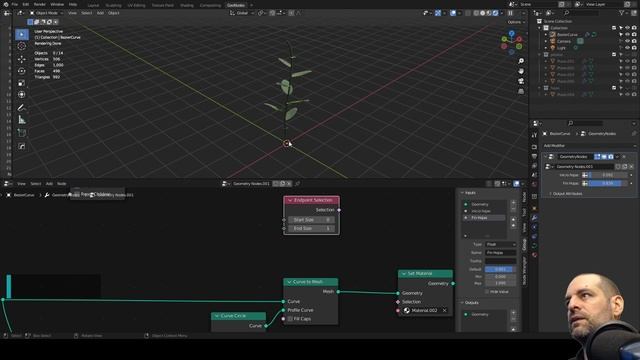Click the pause render button in viewport header
Viewport: 640px width, 360px height.
click(510, 13)
